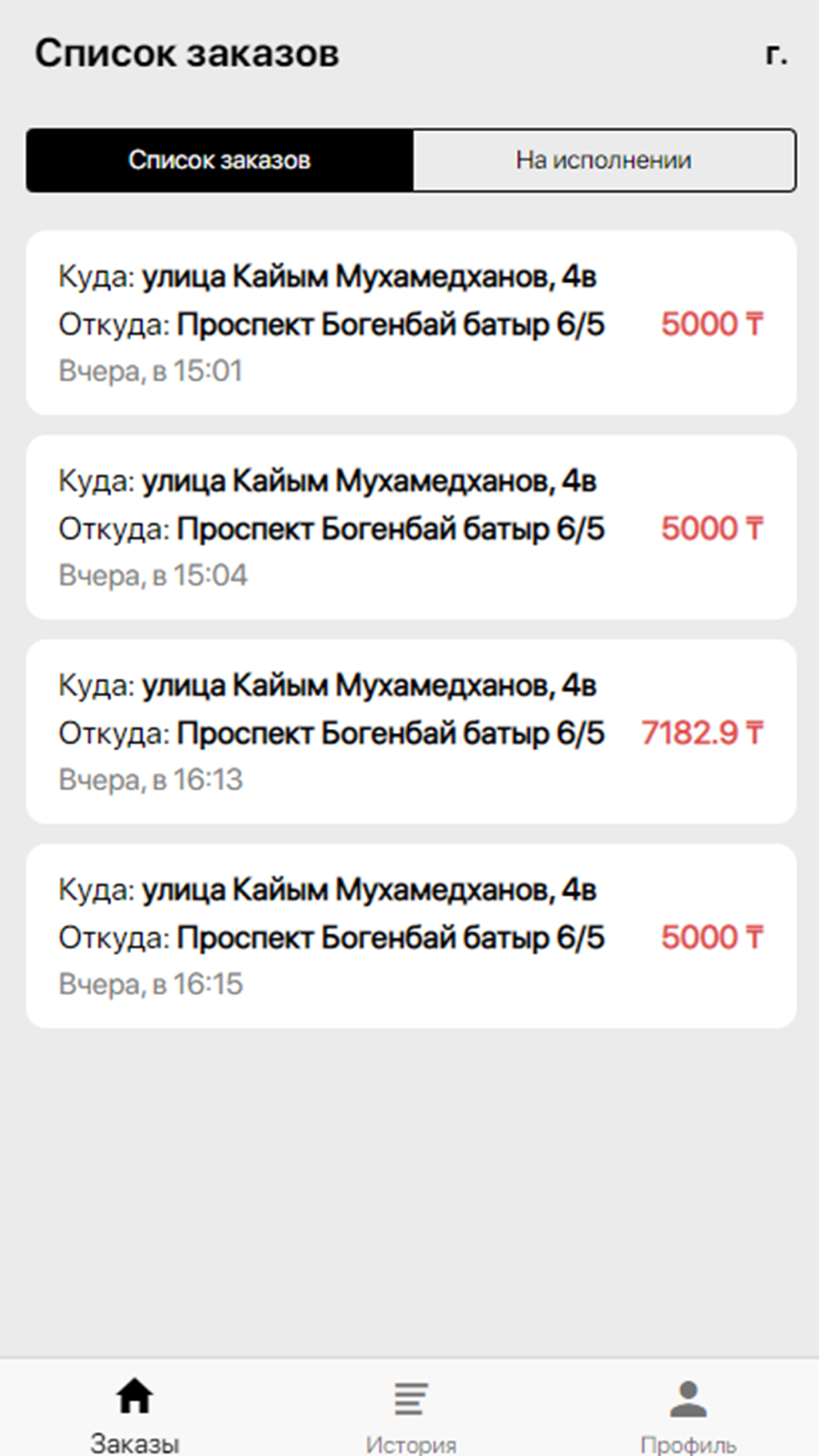Open the Профиль person icon
This screenshot has height=1456, width=819.
[688, 1399]
